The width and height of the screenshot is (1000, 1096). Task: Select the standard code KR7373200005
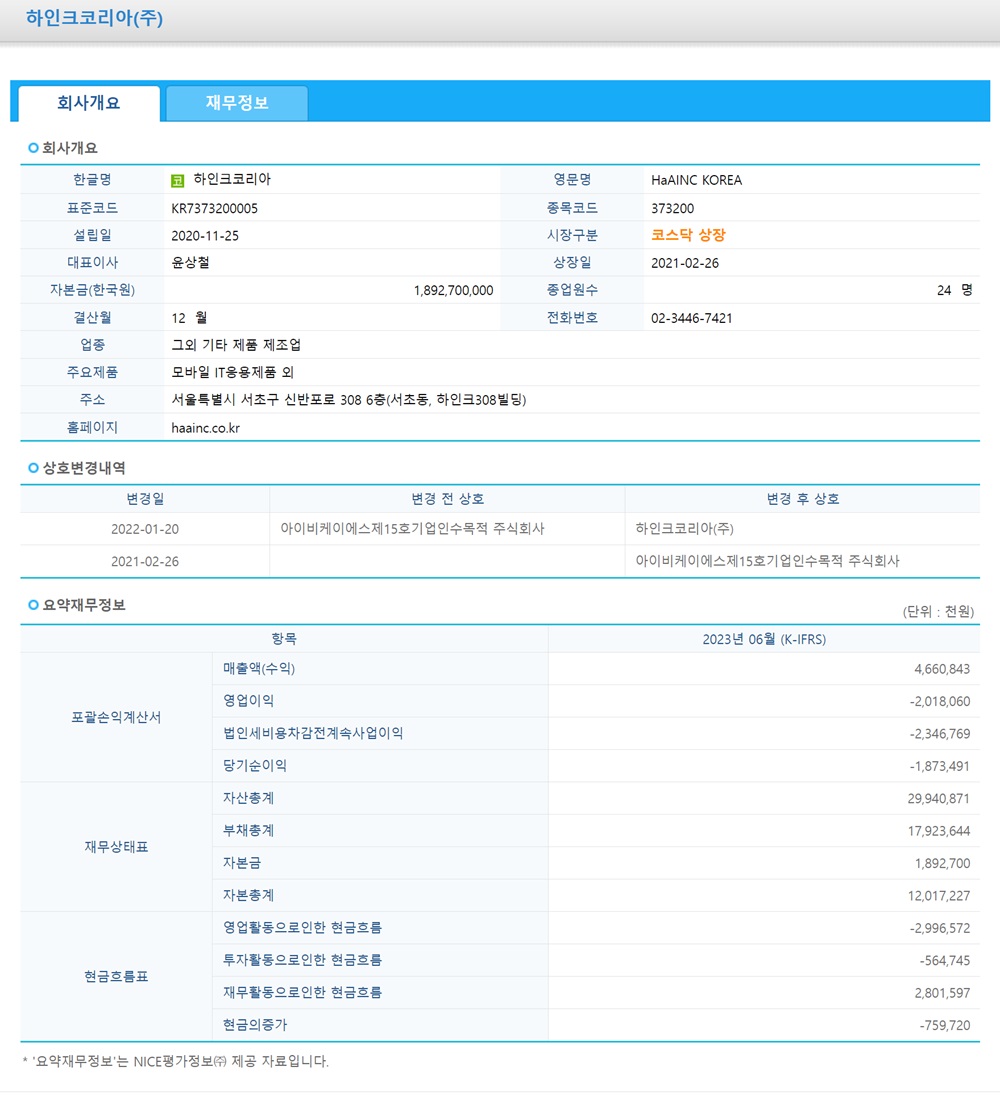coord(215,208)
